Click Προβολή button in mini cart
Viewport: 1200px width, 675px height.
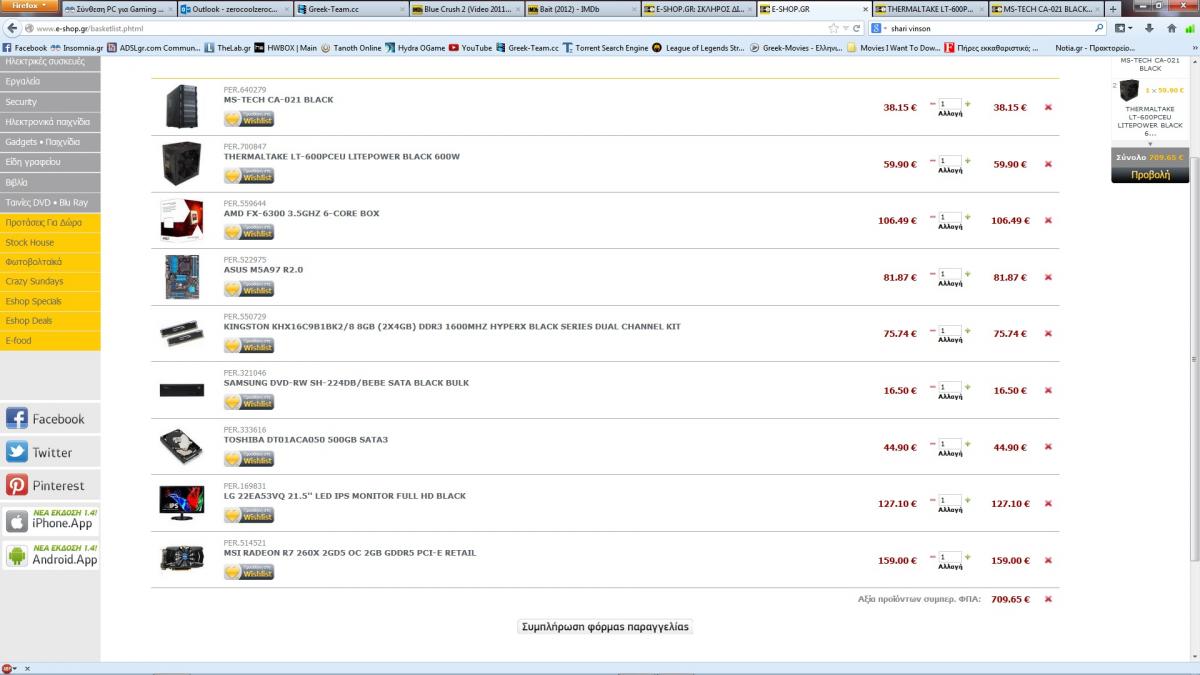click(x=1150, y=174)
